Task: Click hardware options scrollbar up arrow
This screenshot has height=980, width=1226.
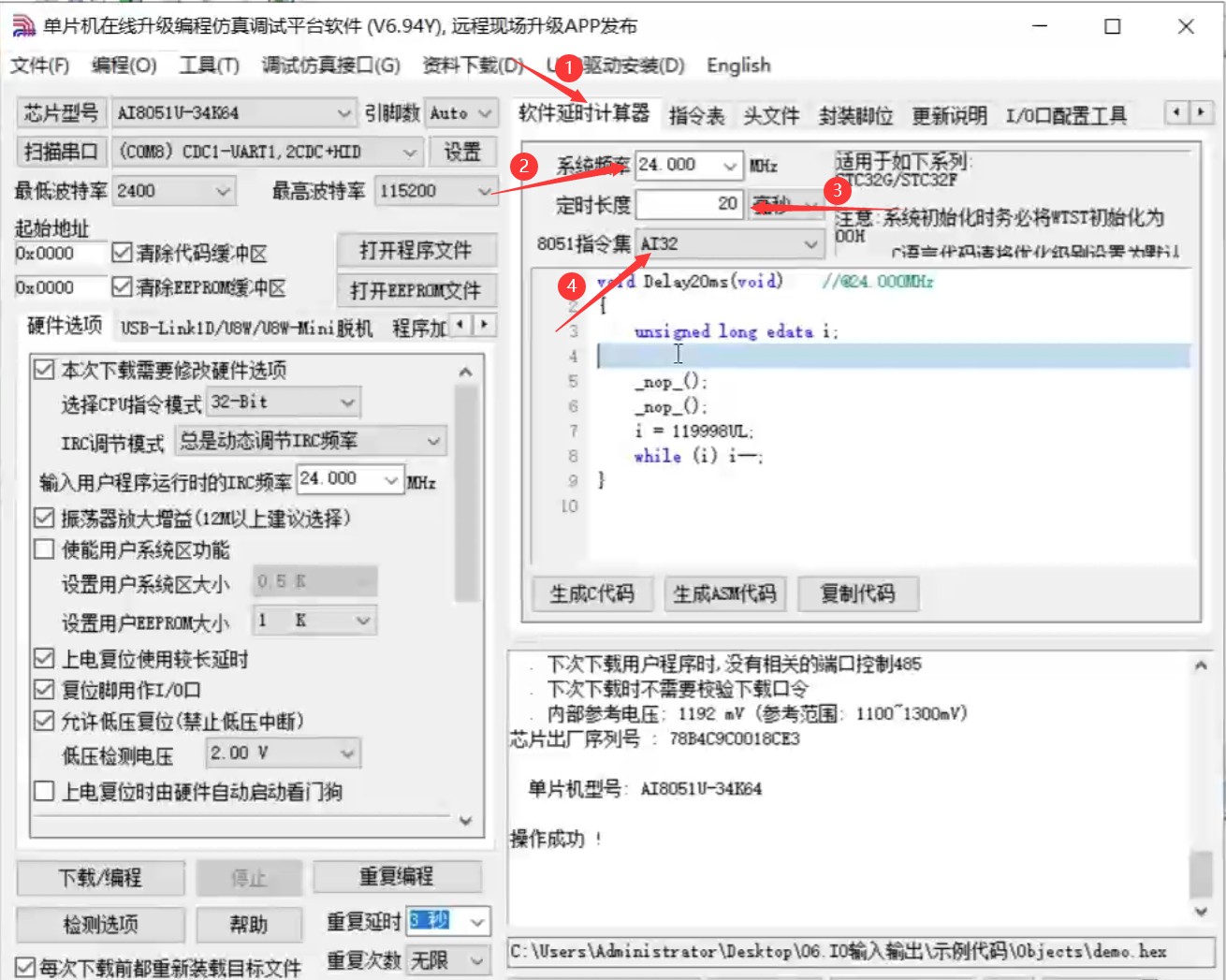Action: pyautogui.click(x=465, y=372)
